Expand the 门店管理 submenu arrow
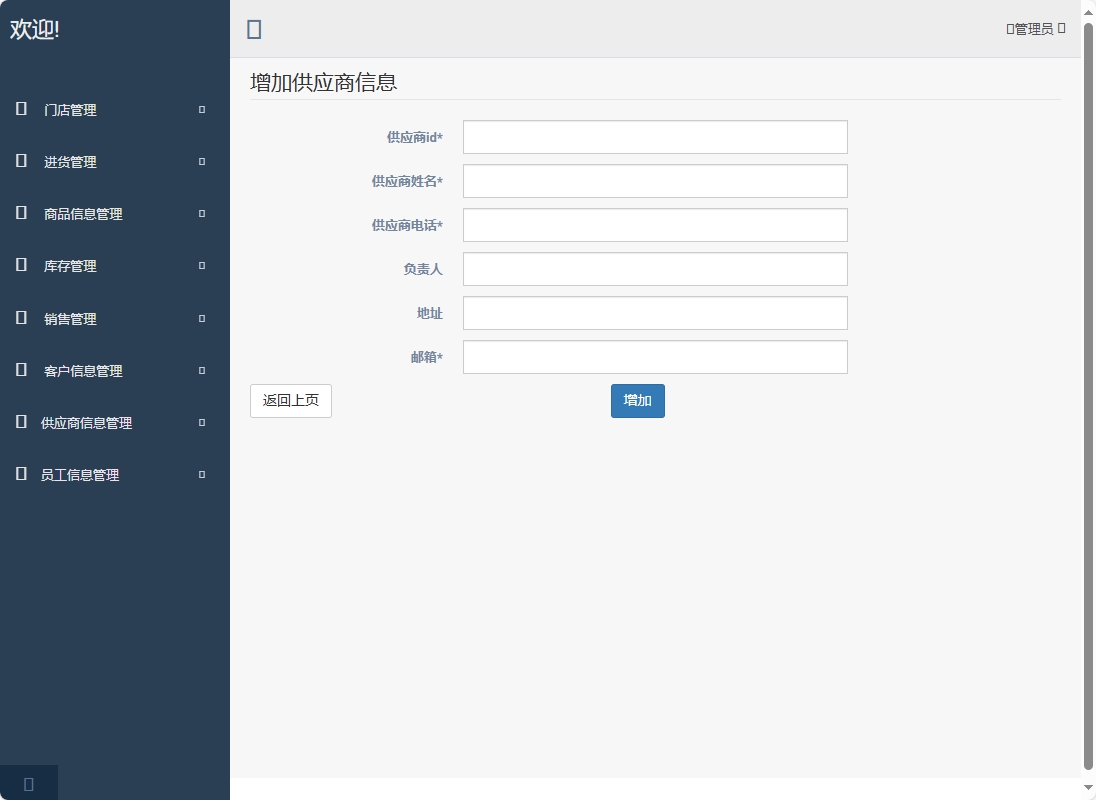This screenshot has height=800, width=1096. pos(202,110)
